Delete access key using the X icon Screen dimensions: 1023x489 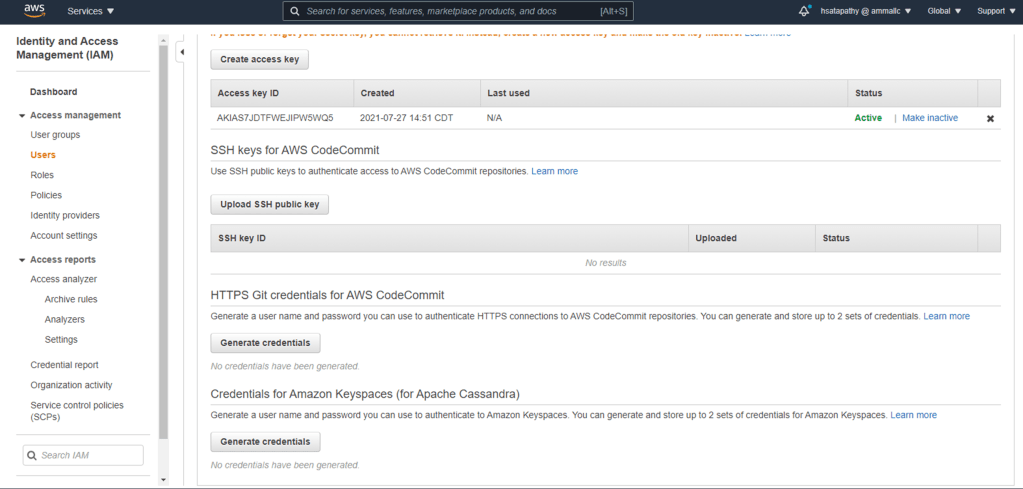[x=990, y=118]
